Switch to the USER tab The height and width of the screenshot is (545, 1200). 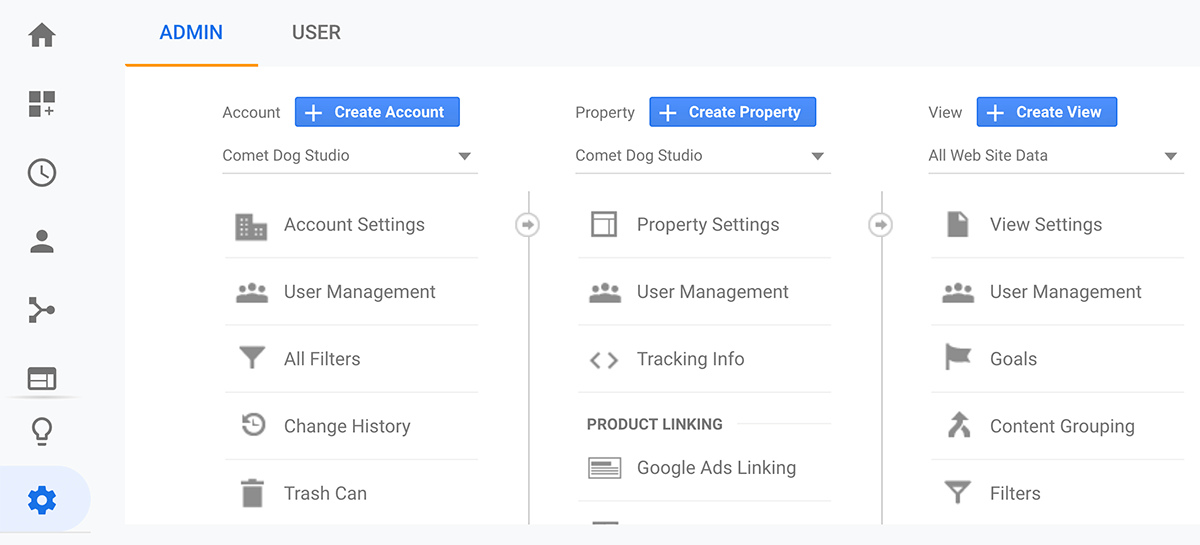(x=316, y=33)
